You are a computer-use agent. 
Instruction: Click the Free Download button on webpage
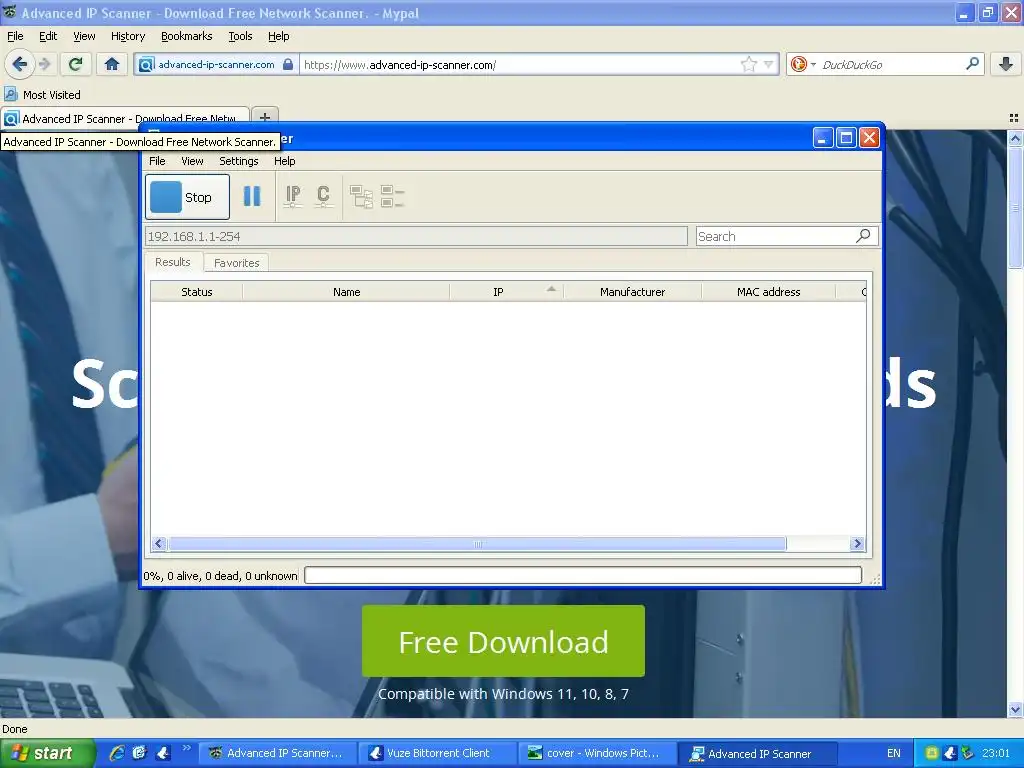click(503, 641)
